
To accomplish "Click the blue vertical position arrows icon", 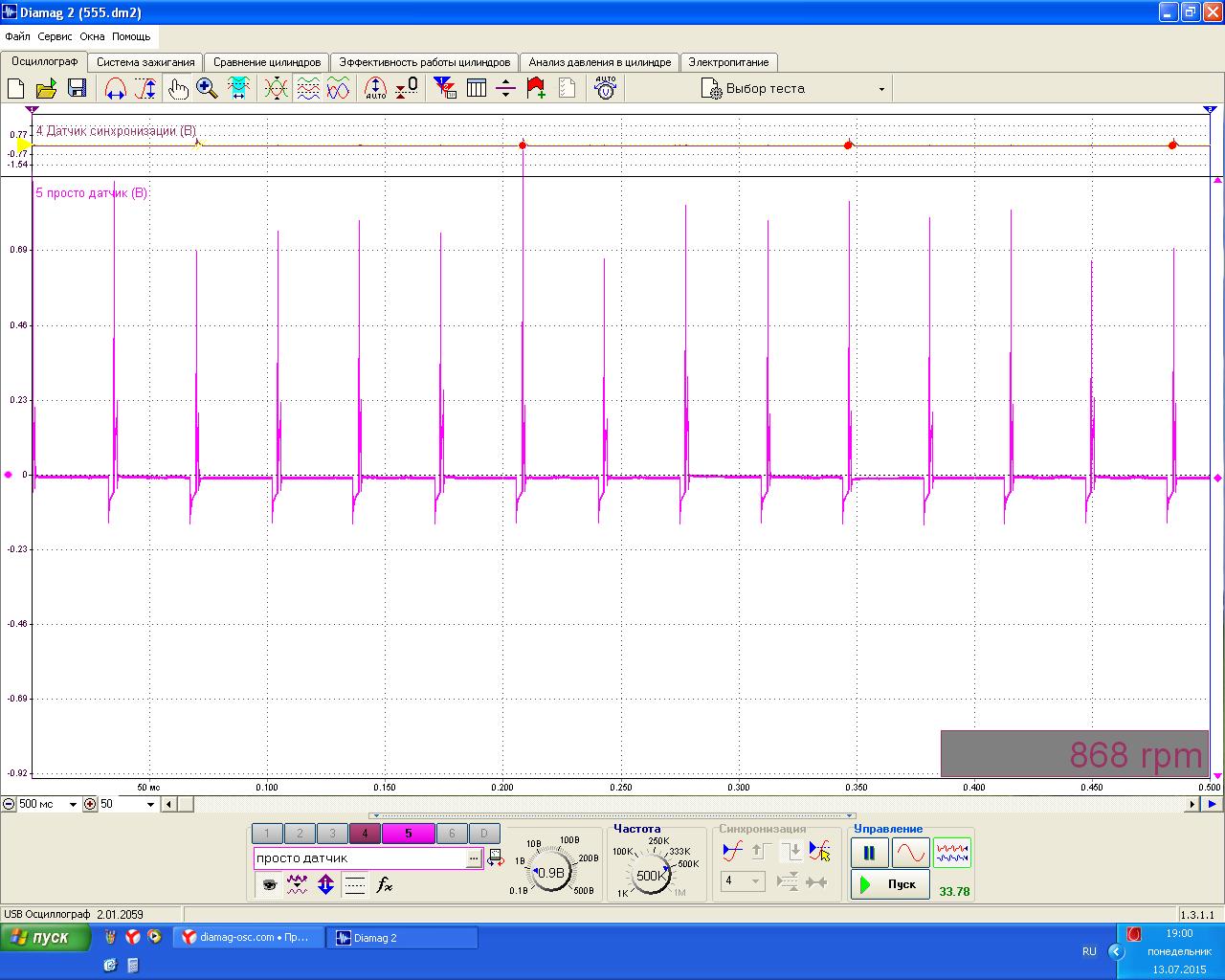I will 325,885.
